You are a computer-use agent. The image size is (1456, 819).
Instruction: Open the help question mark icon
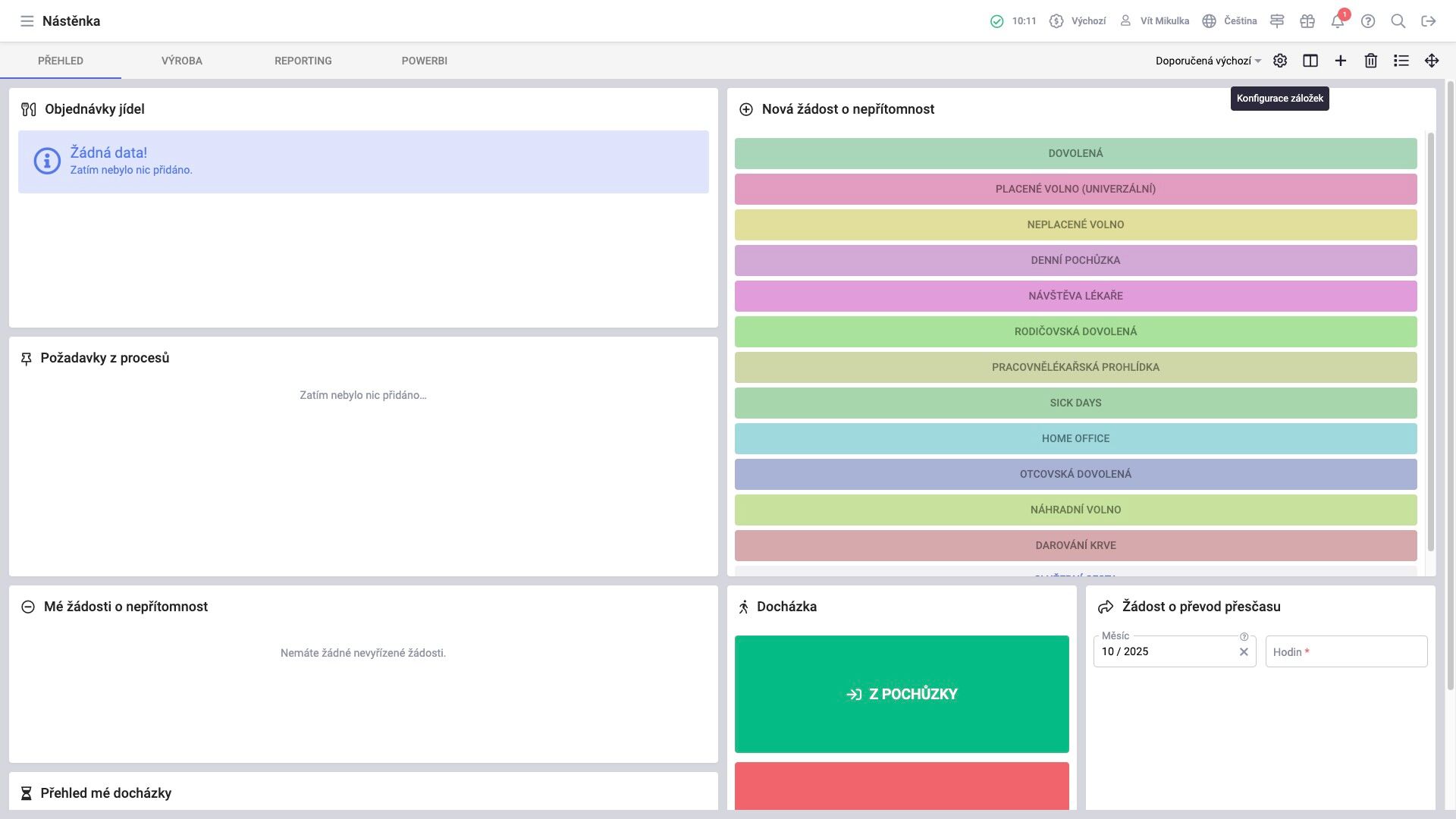1367,21
